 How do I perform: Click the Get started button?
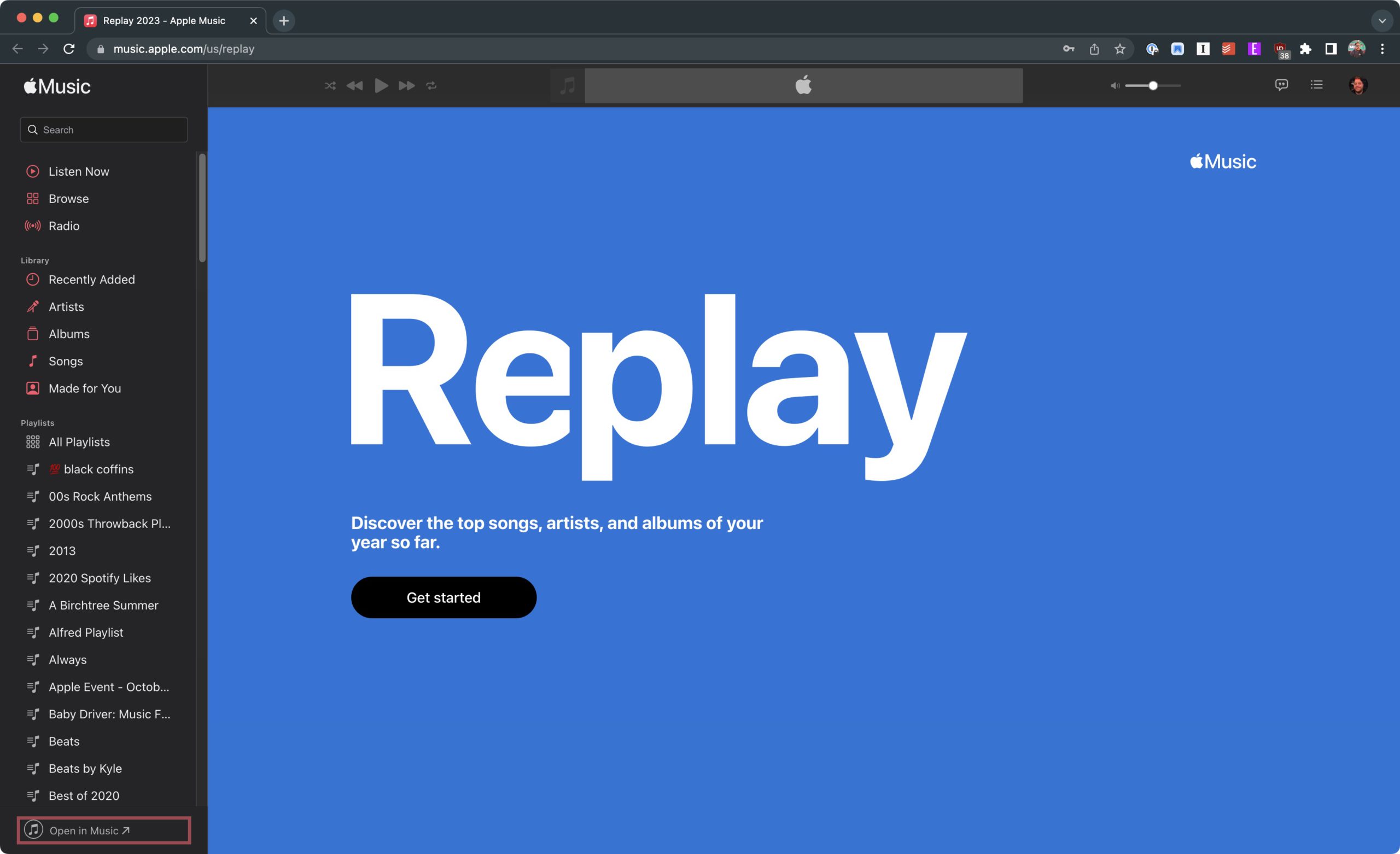click(444, 597)
